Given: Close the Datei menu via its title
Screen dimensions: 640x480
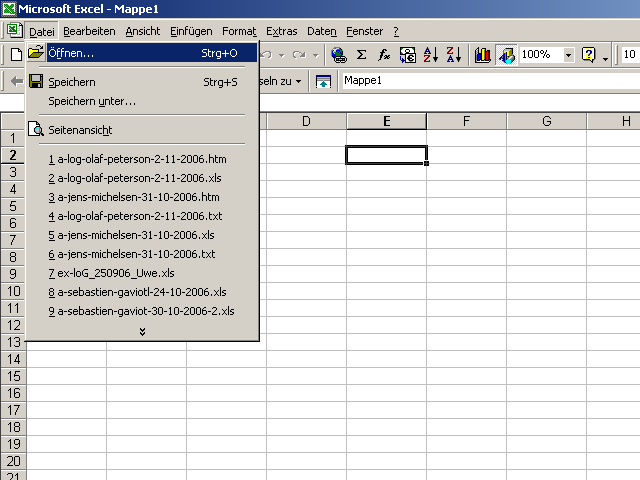Looking at the screenshot, I should pos(42,31).
